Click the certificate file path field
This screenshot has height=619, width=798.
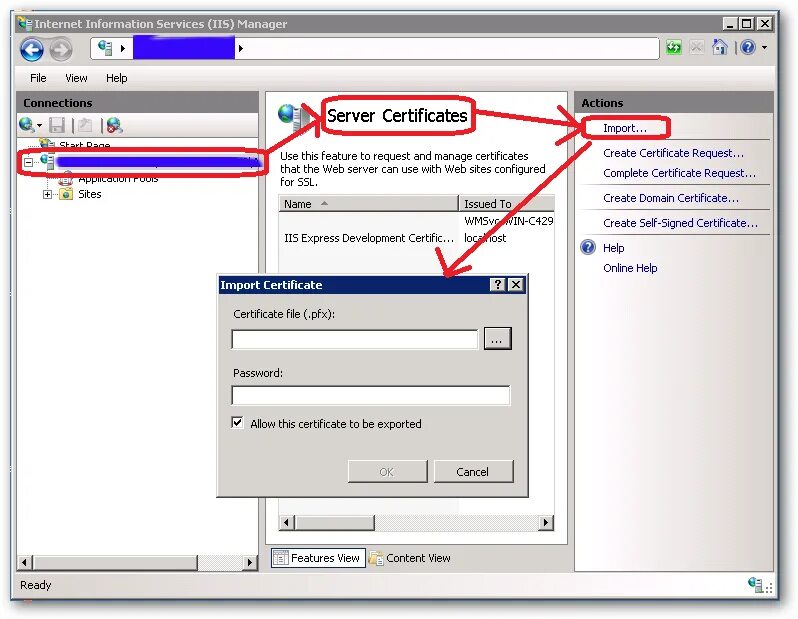(355, 339)
